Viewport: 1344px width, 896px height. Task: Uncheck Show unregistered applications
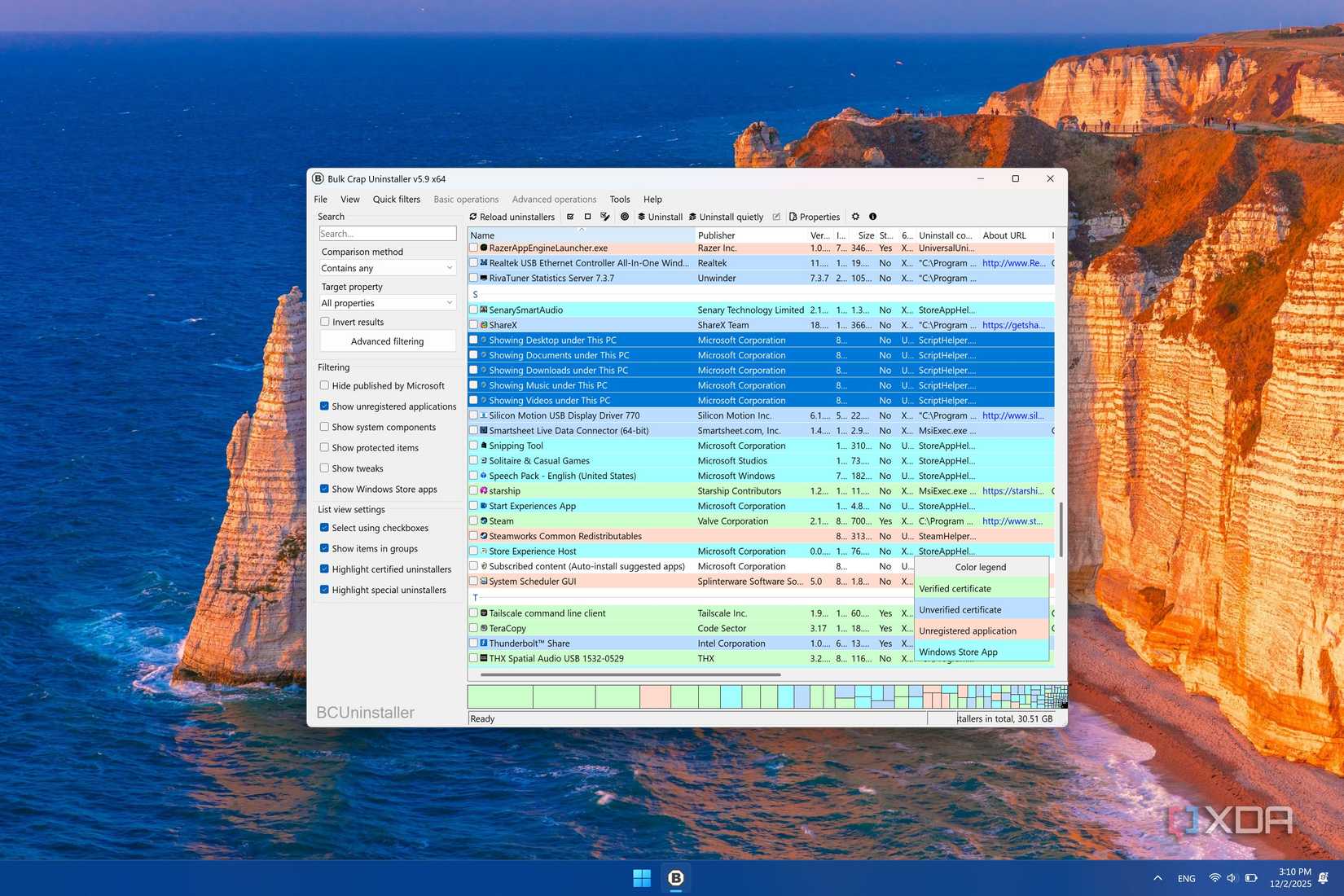click(324, 406)
